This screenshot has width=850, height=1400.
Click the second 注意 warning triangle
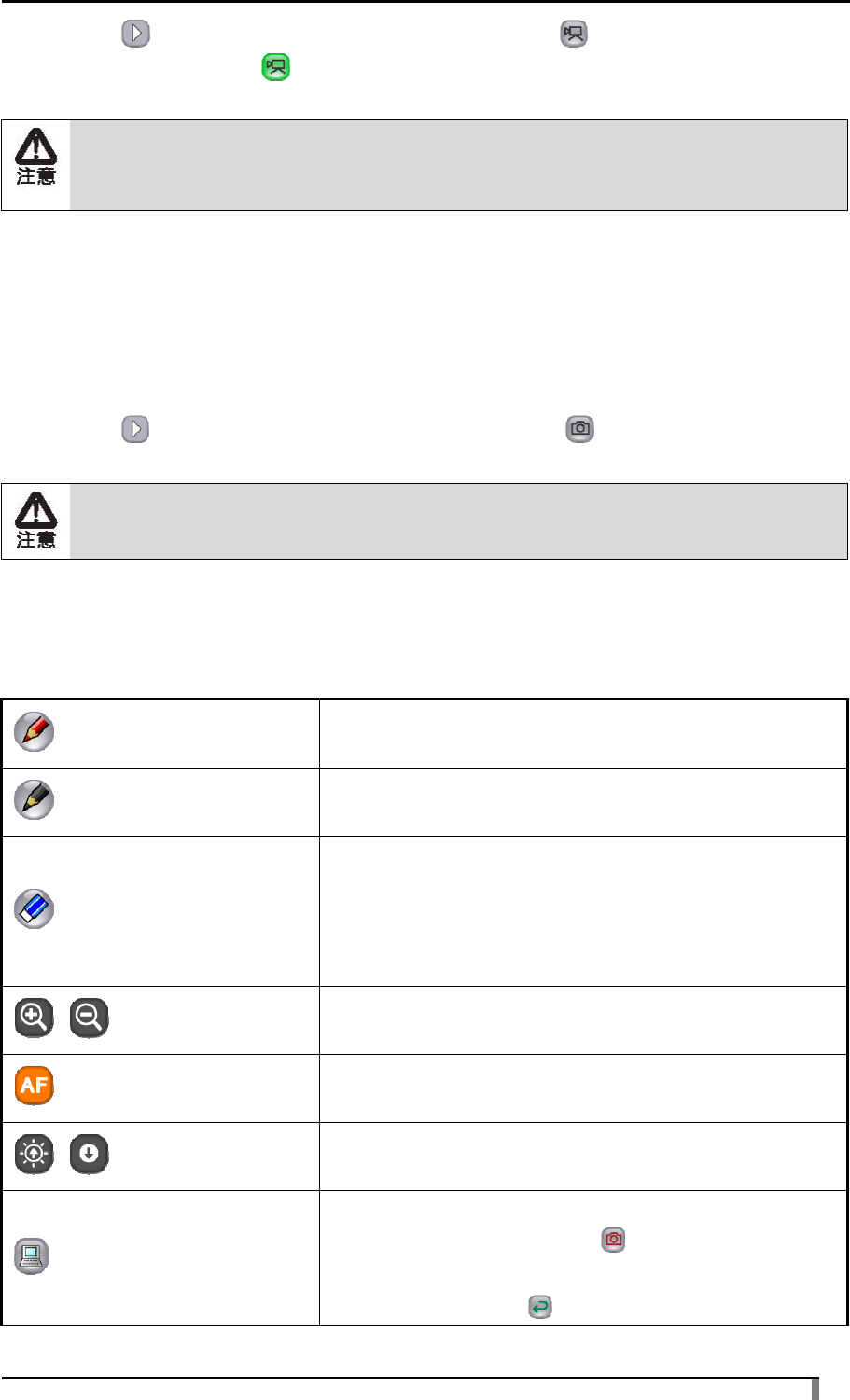point(35,520)
